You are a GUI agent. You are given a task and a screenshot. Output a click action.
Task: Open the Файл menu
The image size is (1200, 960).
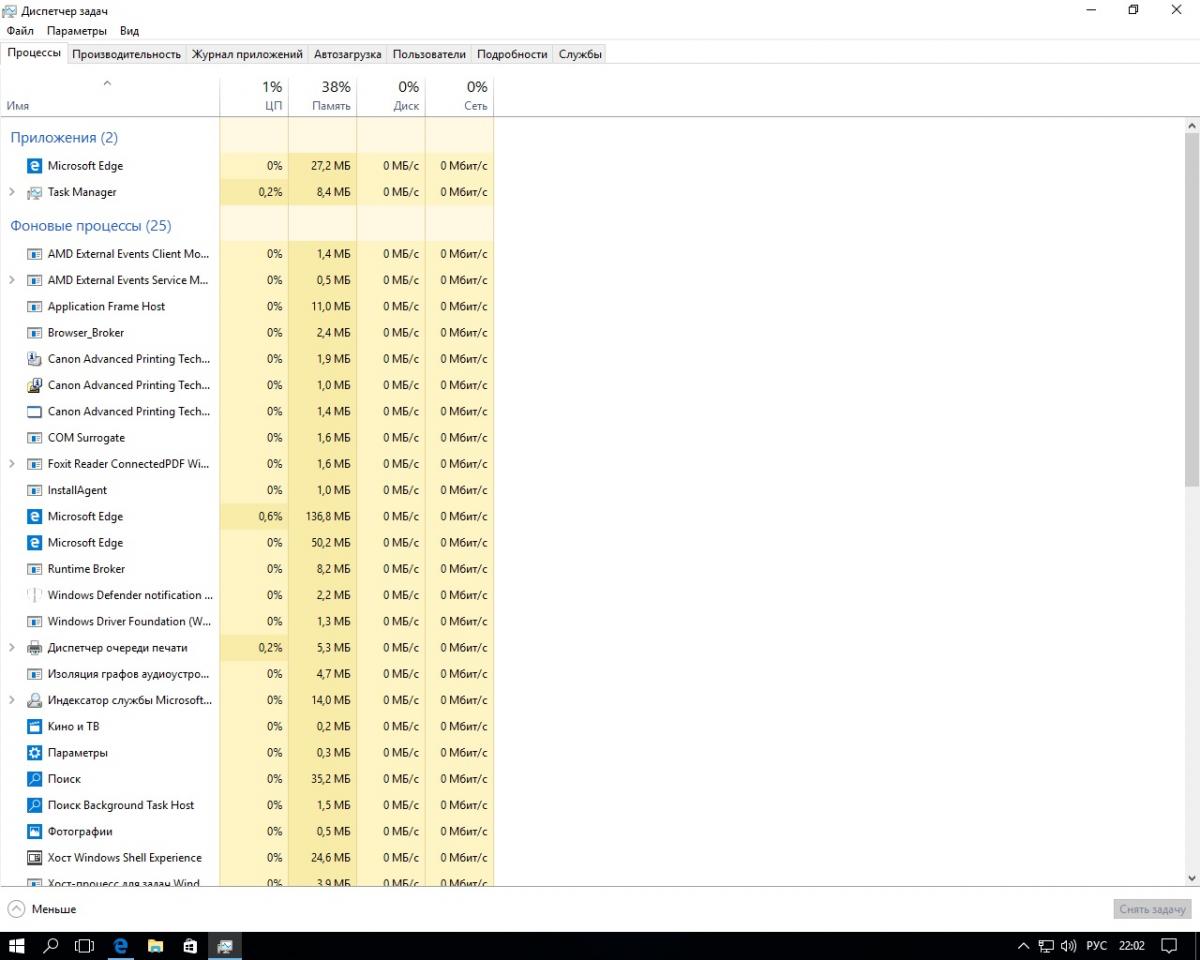[x=20, y=31]
